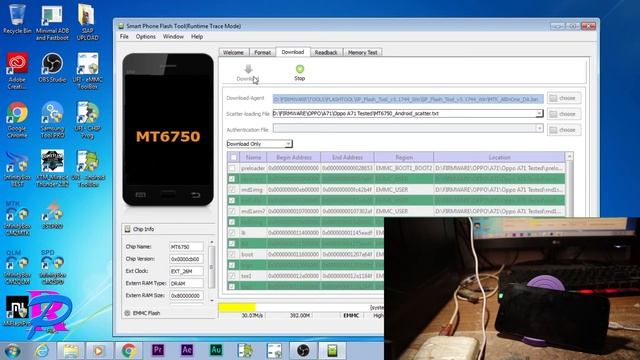
Task: Open Adobe Audition in the taskbar
Action: (216, 350)
